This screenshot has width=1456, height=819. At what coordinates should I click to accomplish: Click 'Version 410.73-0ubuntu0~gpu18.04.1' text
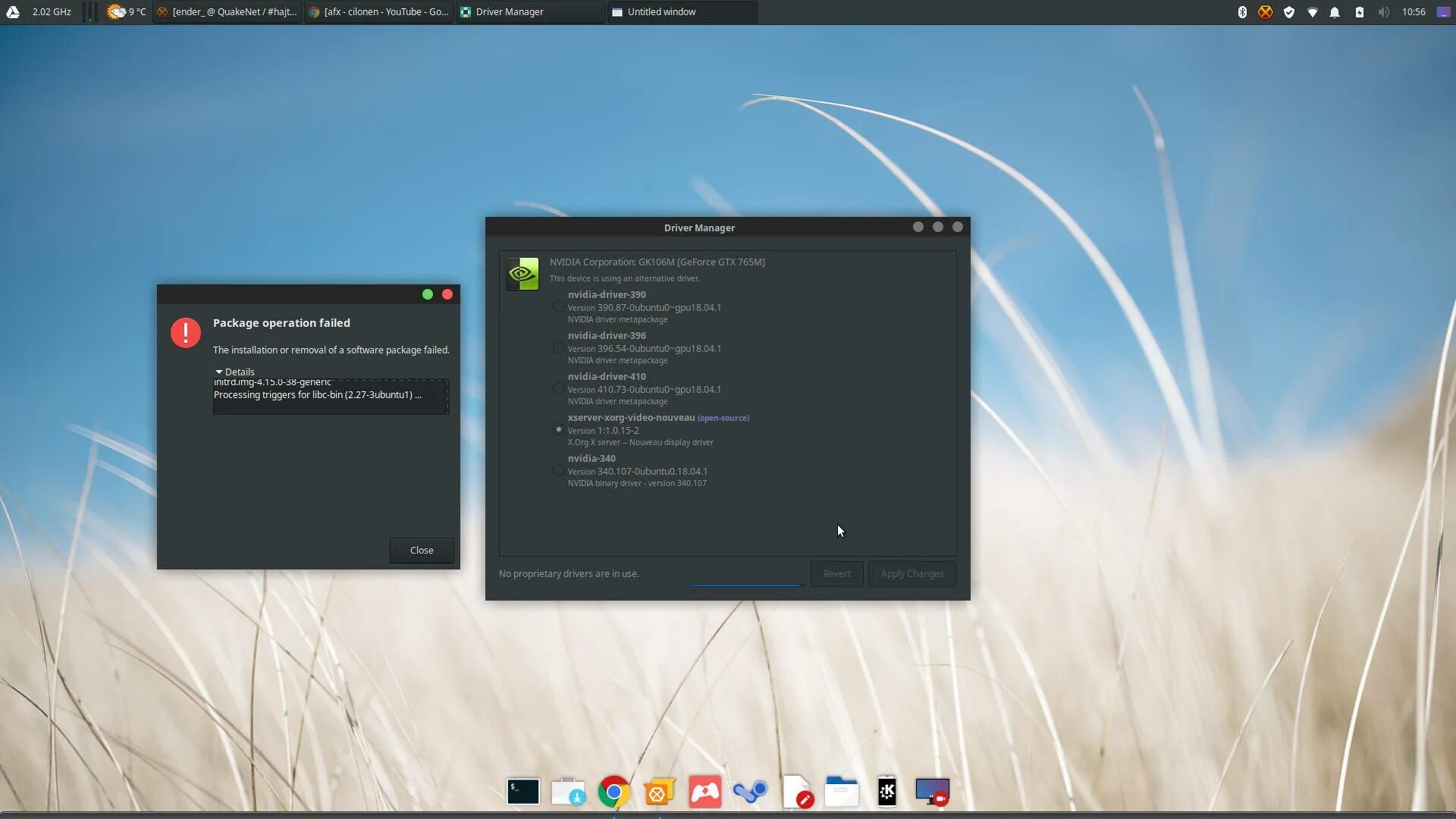point(645,390)
